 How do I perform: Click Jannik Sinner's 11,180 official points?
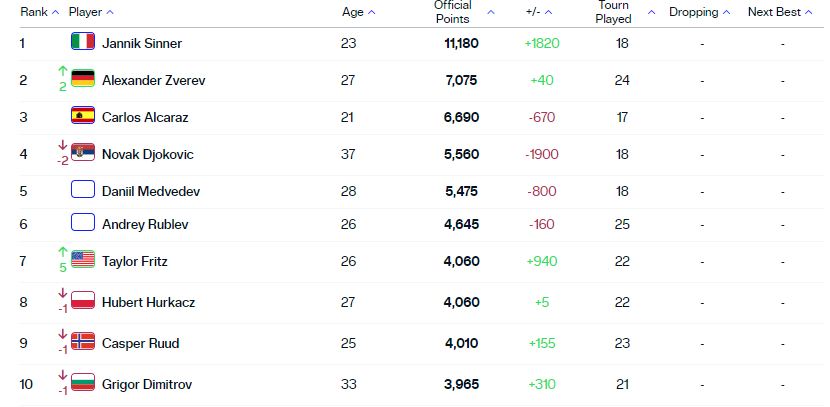click(461, 43)
